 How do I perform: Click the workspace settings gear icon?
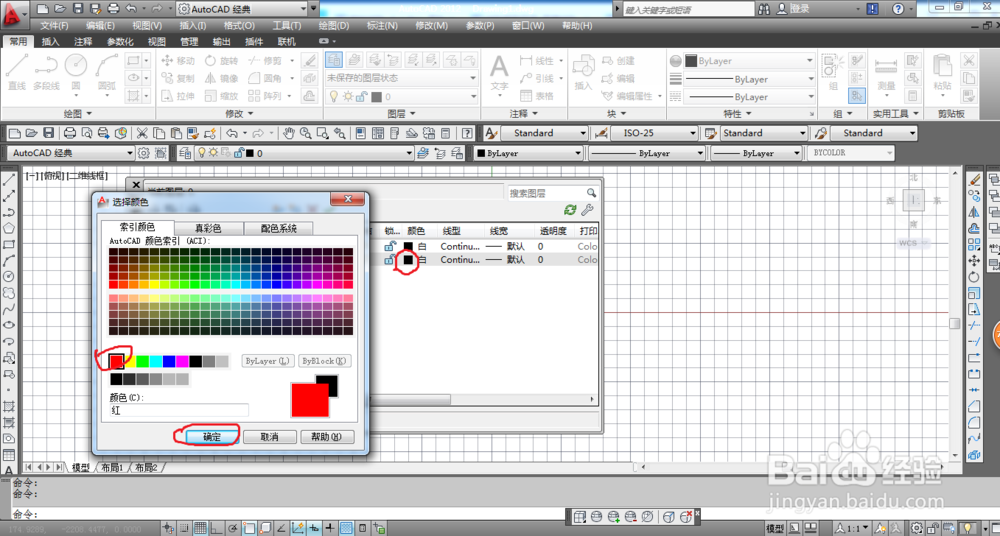tap(143, 153)
